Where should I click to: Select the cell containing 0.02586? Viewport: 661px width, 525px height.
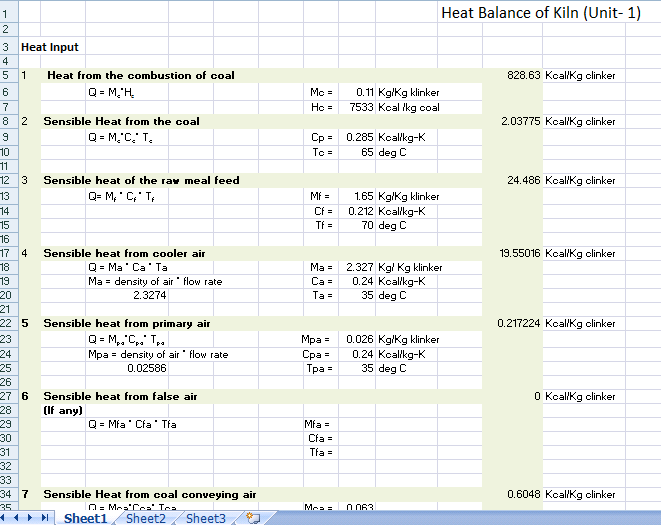[x=147, y=368]
